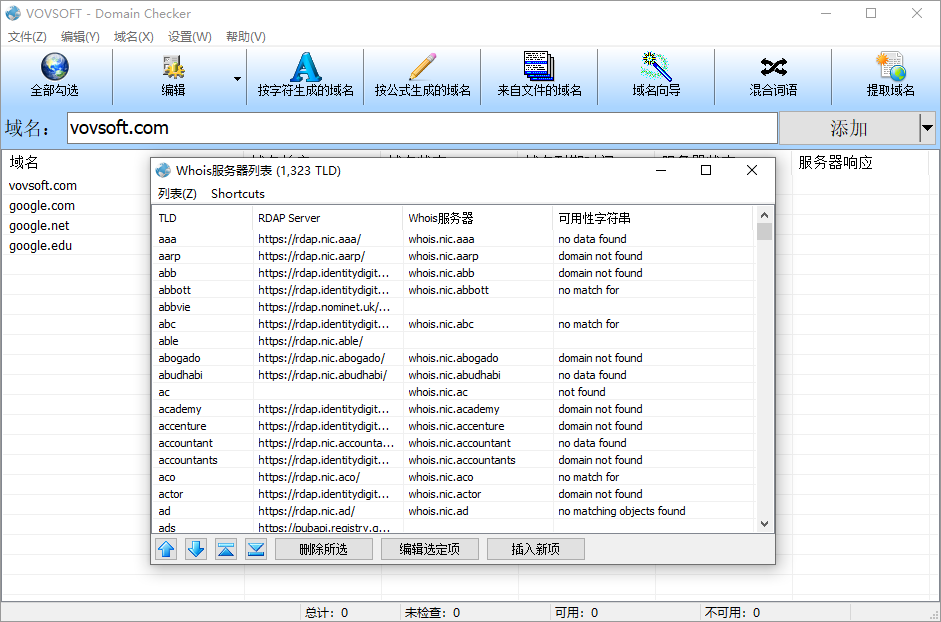This screenshot has width=941, height=622.
Task: Sort by the TLD column header
Action: pyautogui.click(x=203, y=218)
